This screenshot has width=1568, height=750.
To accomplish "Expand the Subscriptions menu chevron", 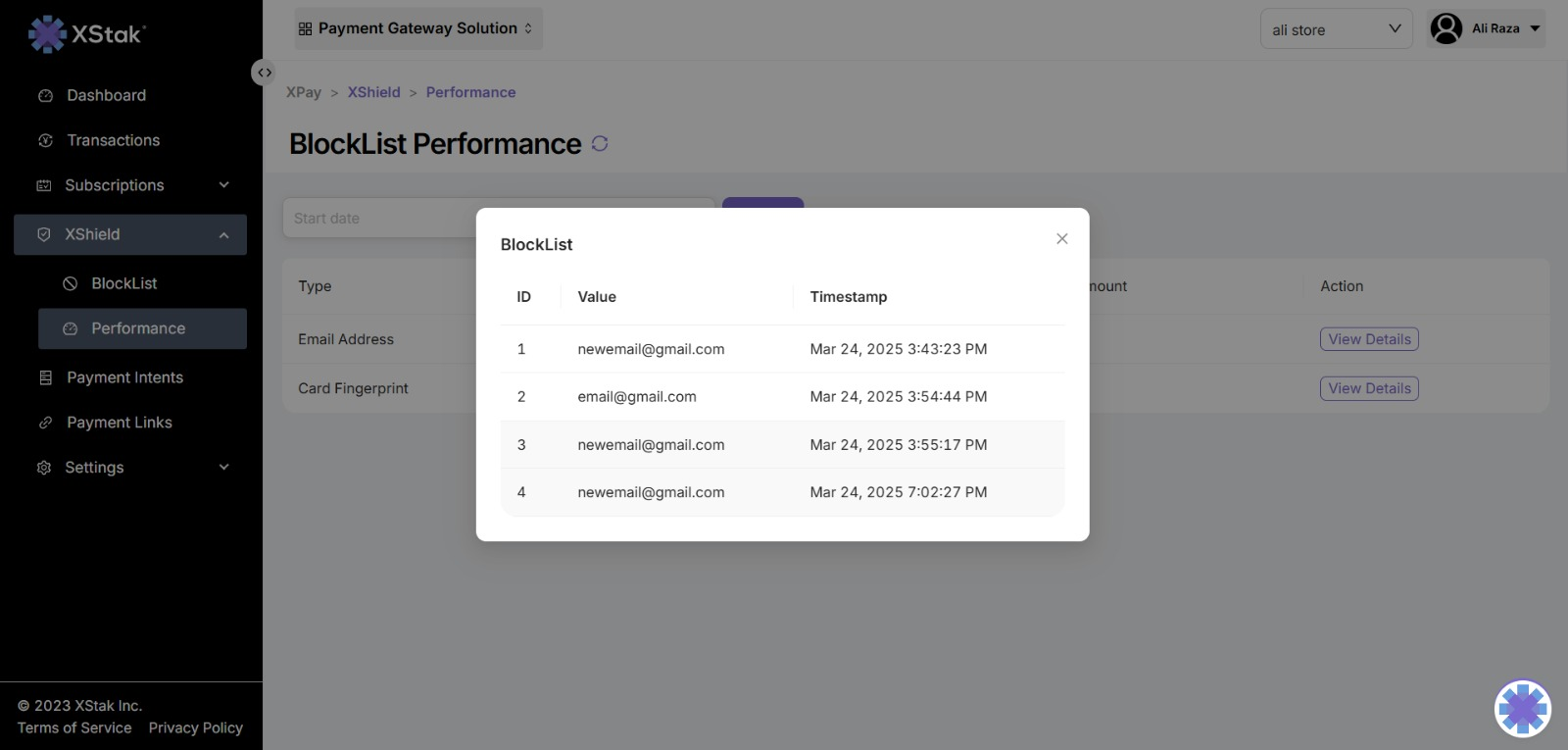I will [x=223, y=185].
